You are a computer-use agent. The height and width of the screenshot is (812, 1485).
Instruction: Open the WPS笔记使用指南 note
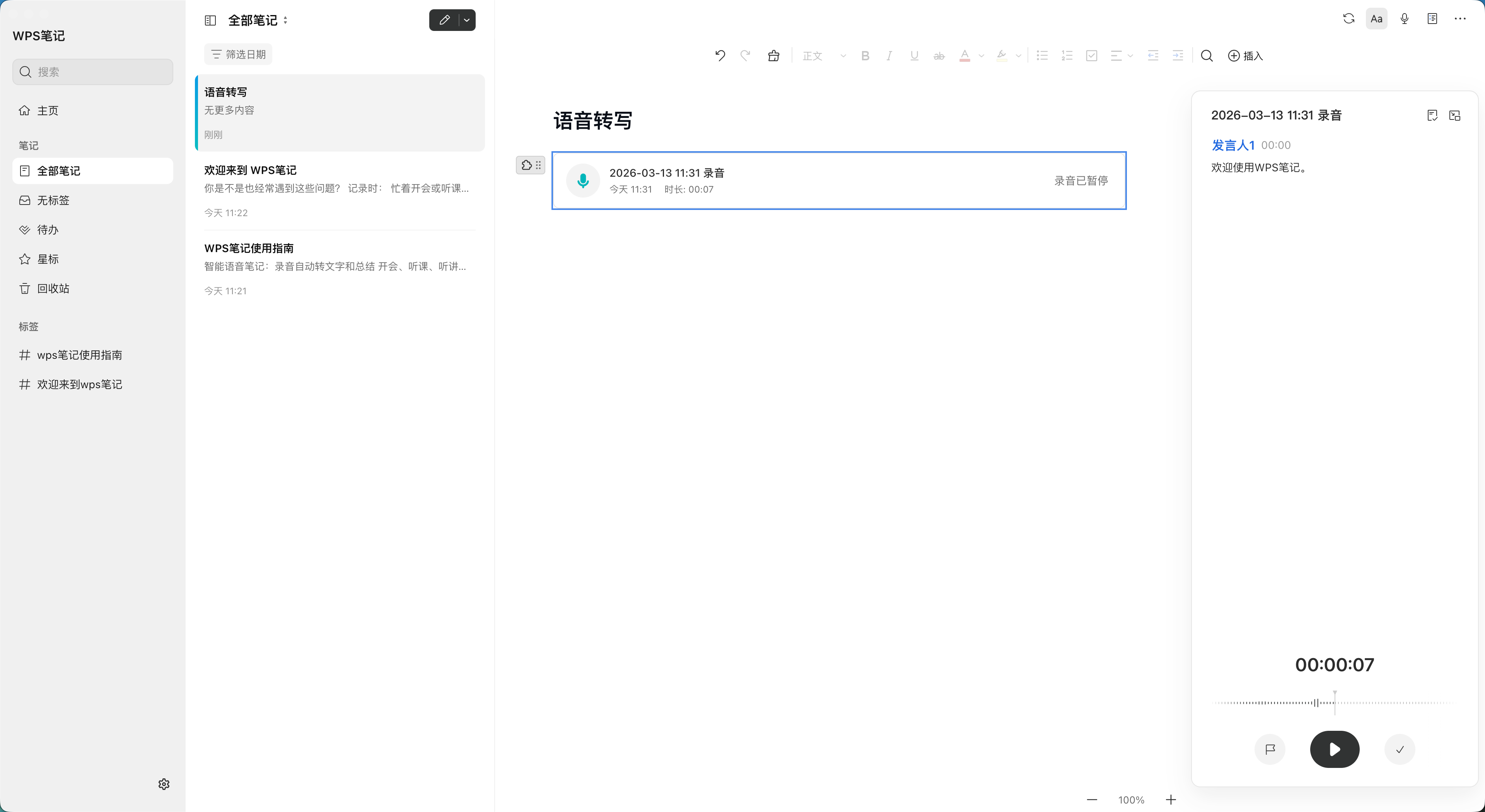340,269
